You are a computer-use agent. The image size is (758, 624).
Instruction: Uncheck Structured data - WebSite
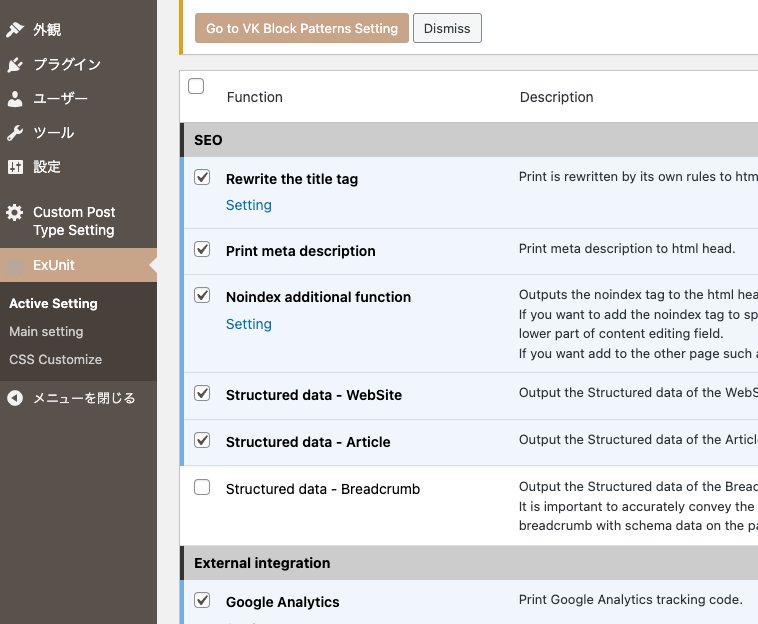click(202, 393)
